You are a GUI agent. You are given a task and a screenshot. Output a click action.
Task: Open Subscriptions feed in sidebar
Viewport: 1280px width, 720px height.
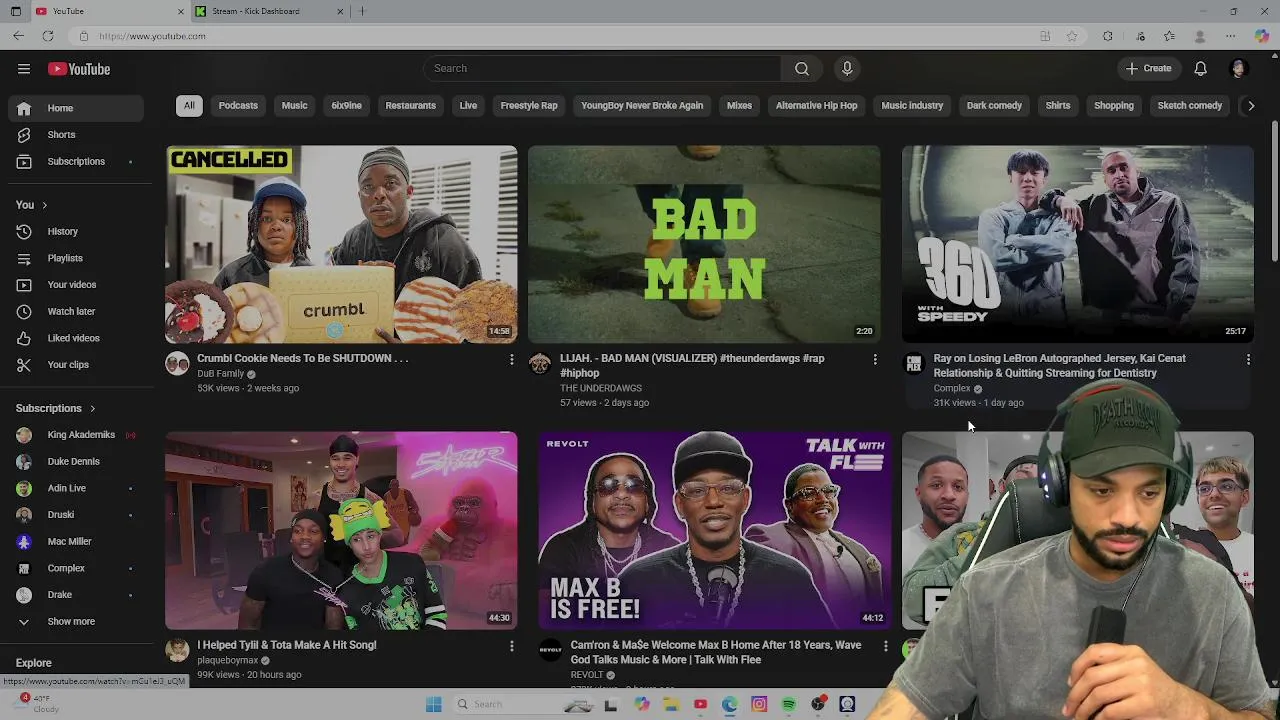[76, 161]
